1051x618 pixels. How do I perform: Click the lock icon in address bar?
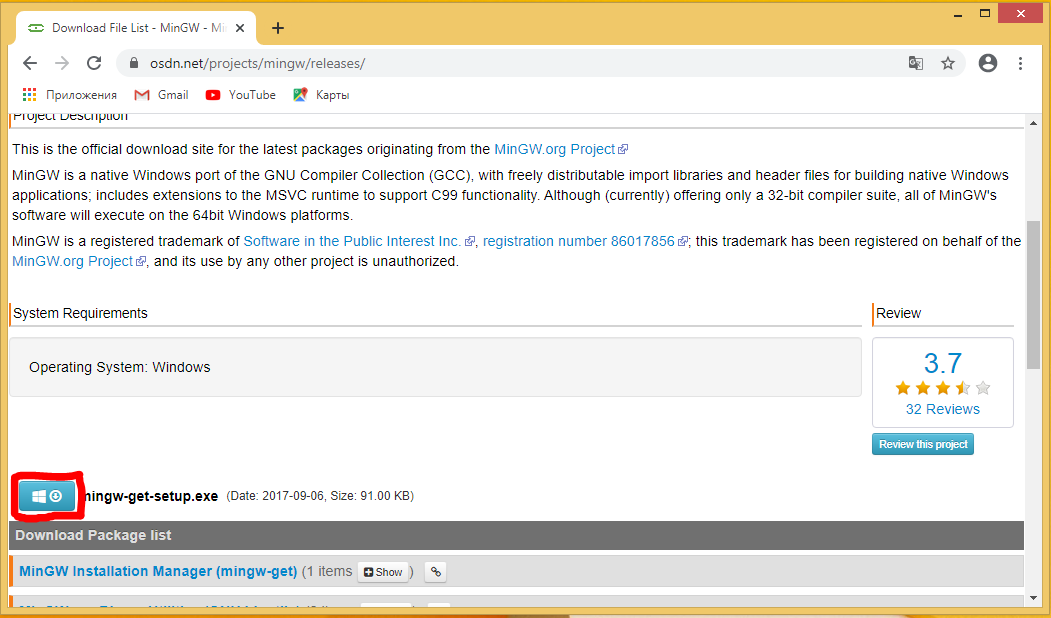(133, 63)
